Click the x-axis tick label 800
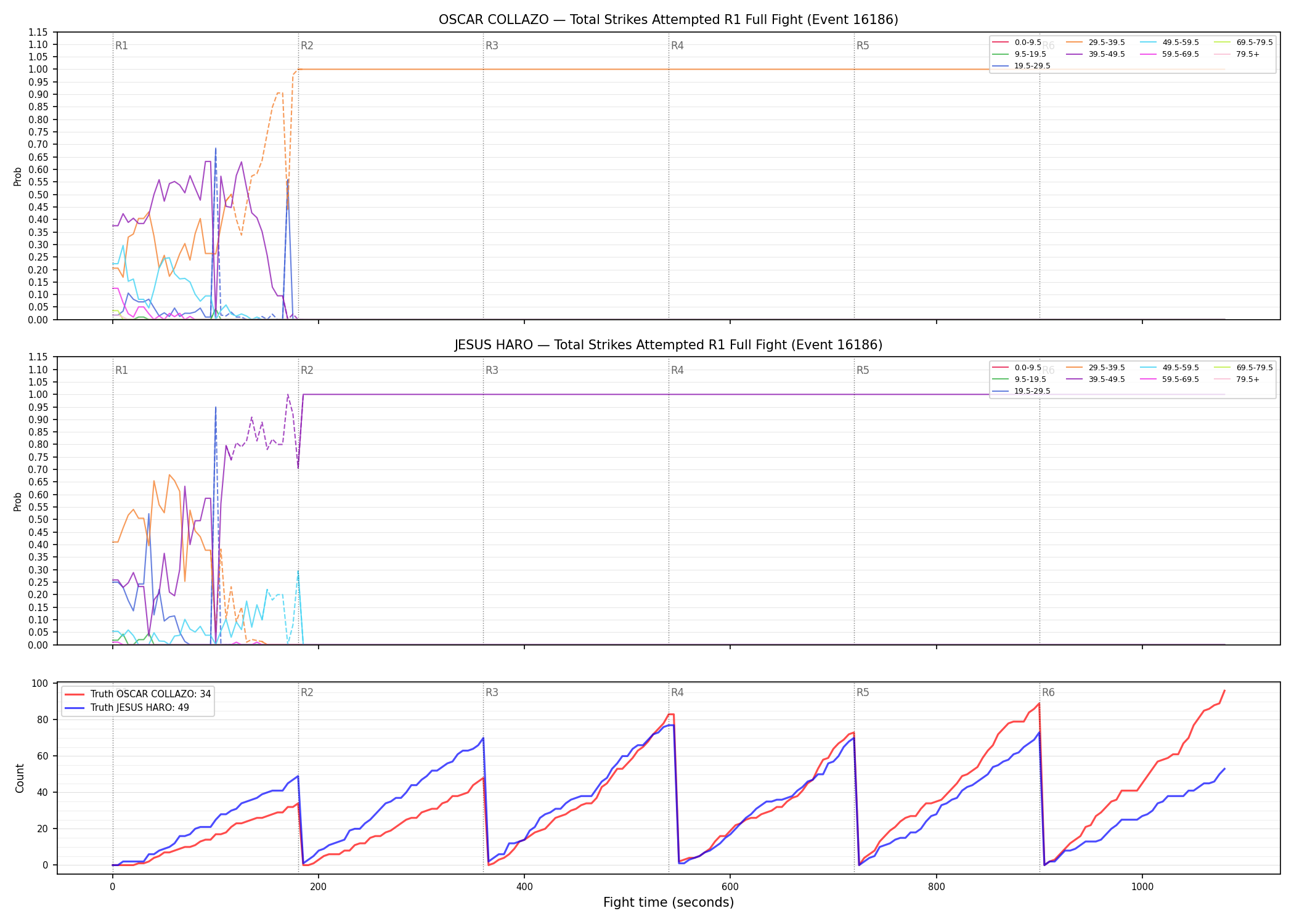The image size is (1294, 924). tap(937, 887)
